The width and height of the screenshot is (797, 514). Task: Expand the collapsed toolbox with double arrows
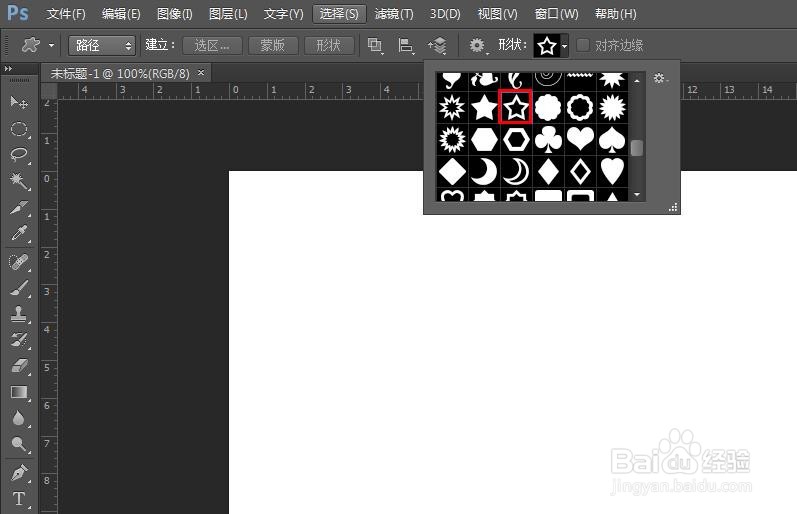(x=8, y=68)
